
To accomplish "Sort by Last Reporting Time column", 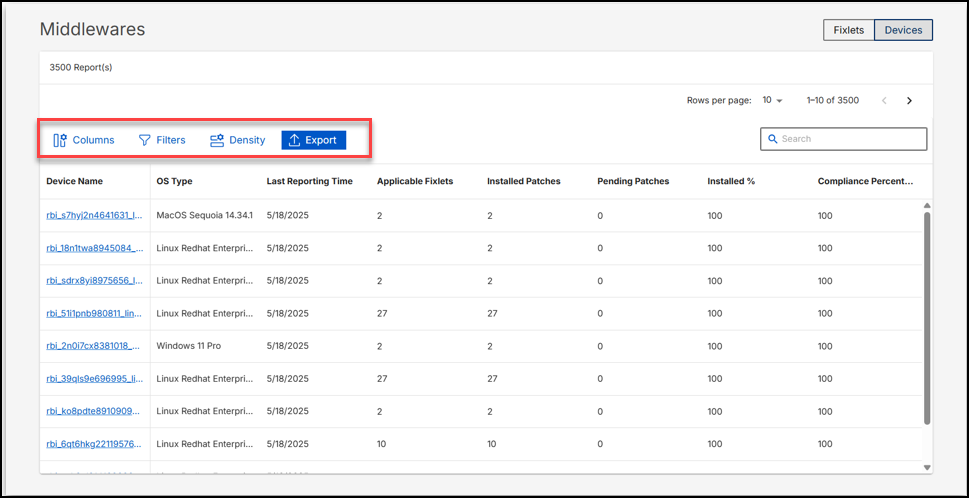I will pyautogui.click(x=310, y=182).
